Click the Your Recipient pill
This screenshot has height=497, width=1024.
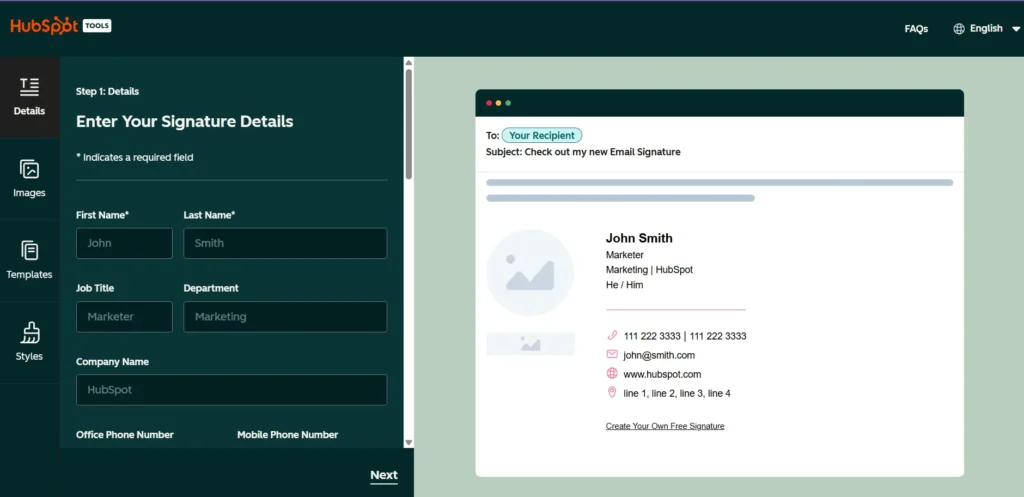pyautogui.click(x=541, y=135)
